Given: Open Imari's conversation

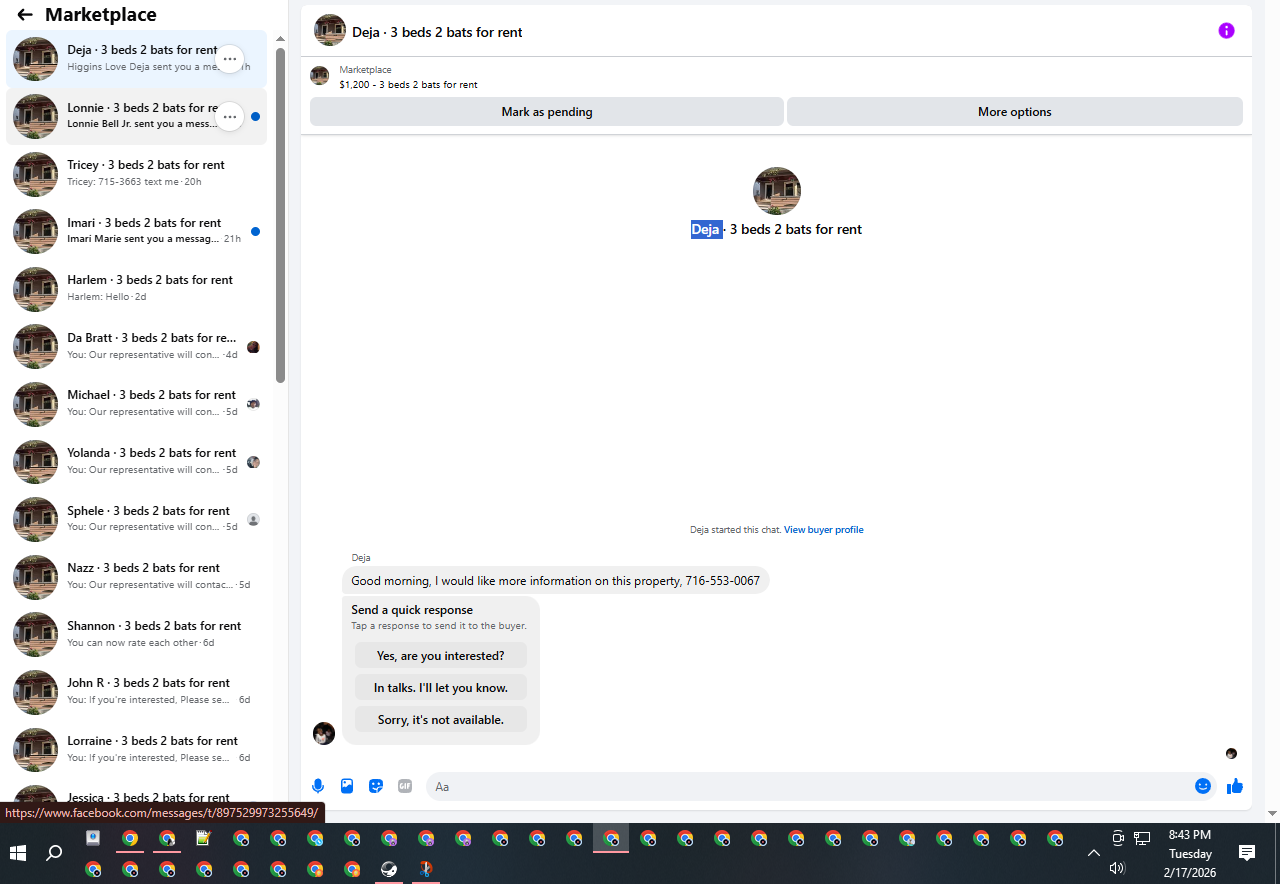Looking at the screenshot, I should point(136,231).
